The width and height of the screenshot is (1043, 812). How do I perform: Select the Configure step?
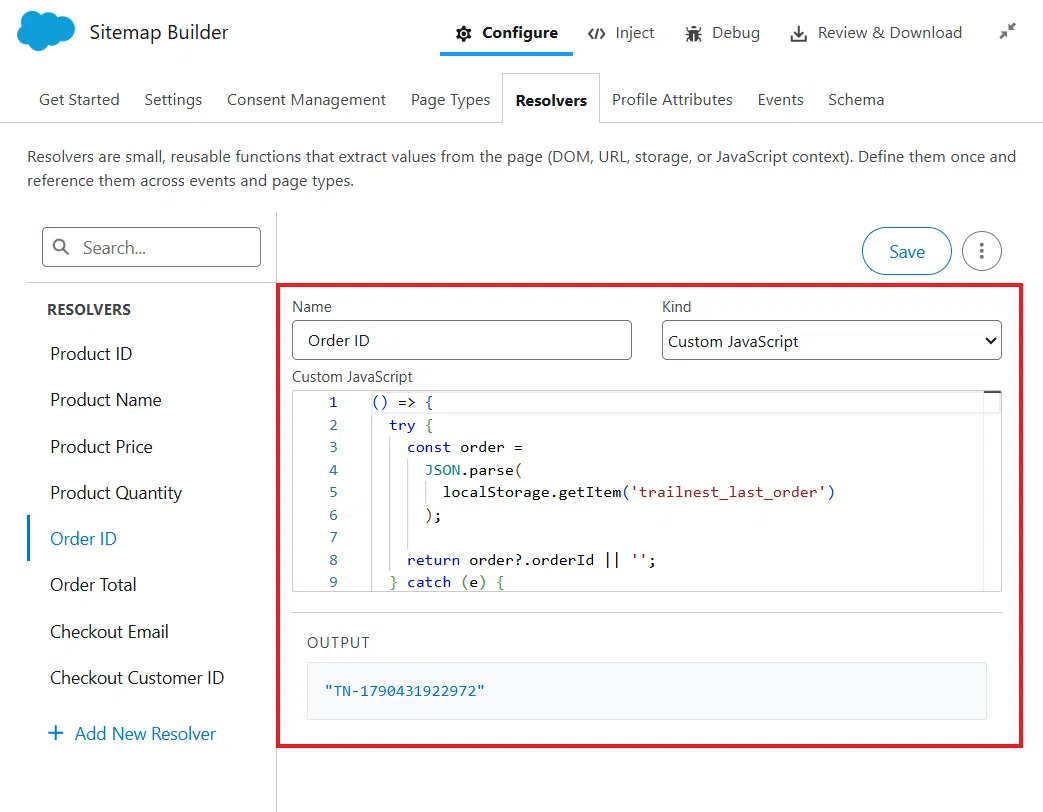(x=506, y=33)
